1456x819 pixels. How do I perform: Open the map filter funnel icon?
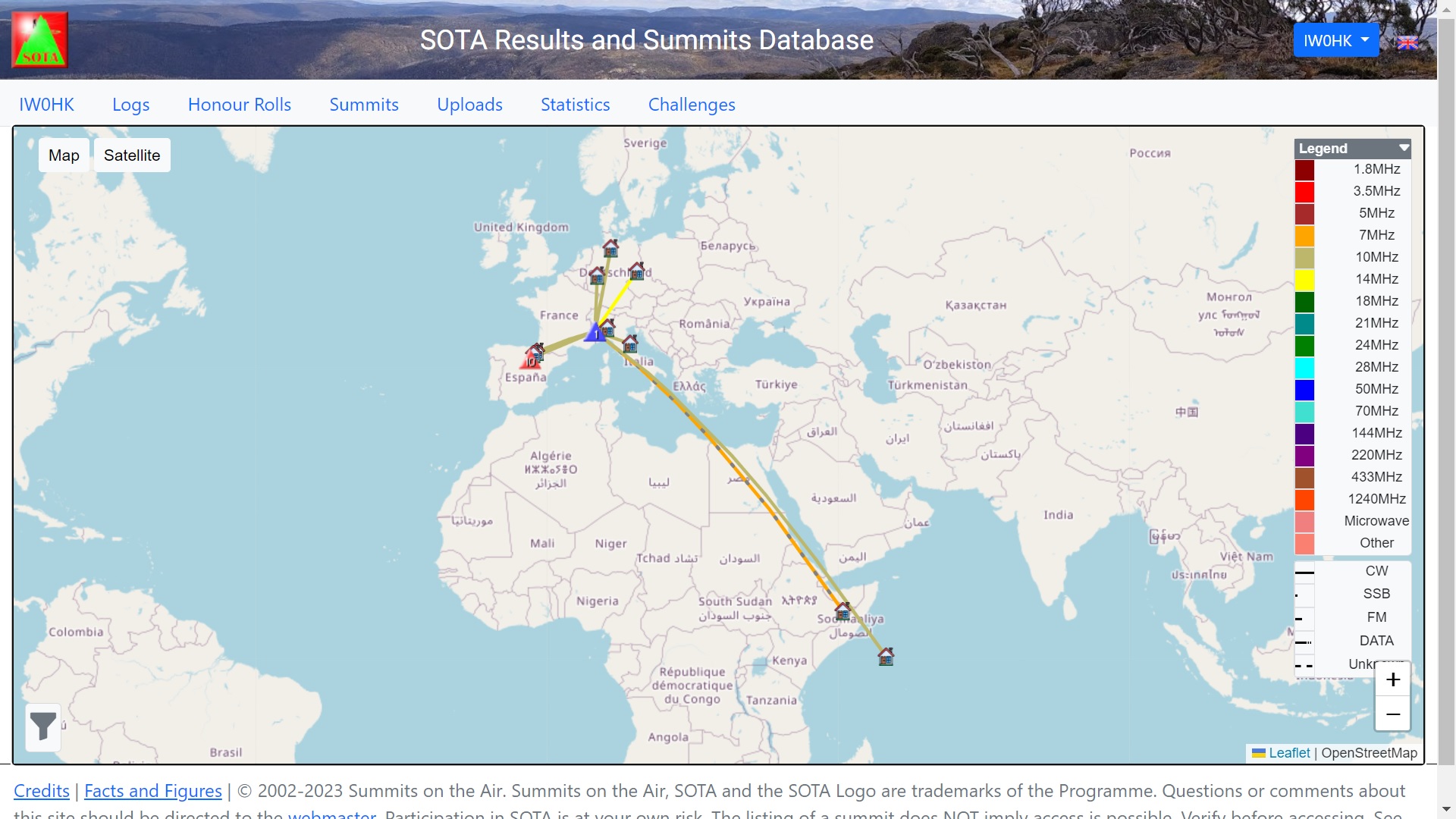43,726
